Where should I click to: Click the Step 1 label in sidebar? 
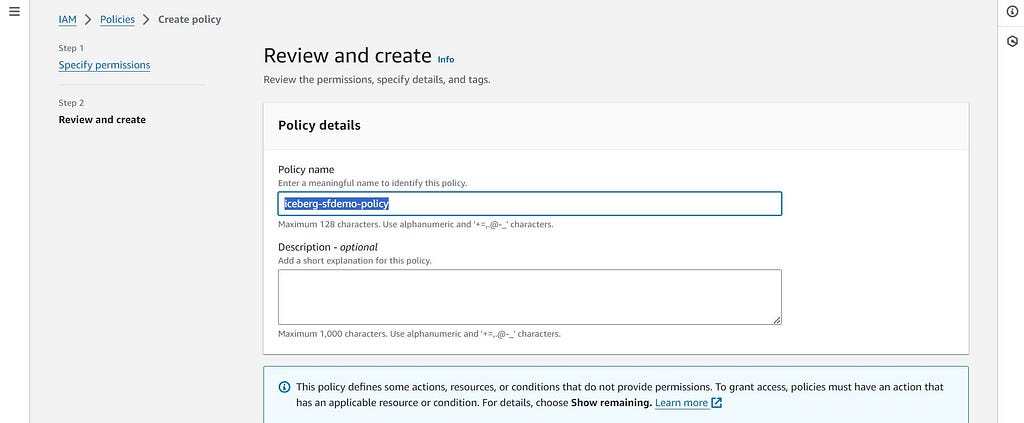[71, 48]
